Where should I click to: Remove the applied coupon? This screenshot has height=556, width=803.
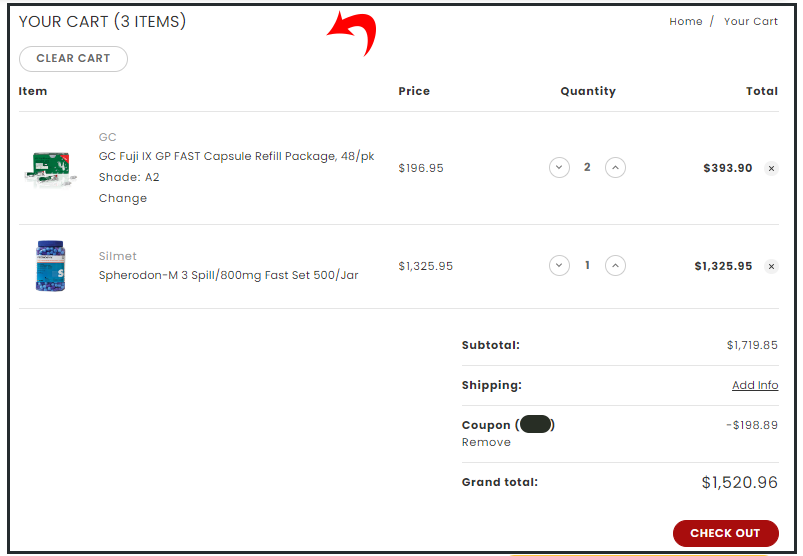[486, 442]
